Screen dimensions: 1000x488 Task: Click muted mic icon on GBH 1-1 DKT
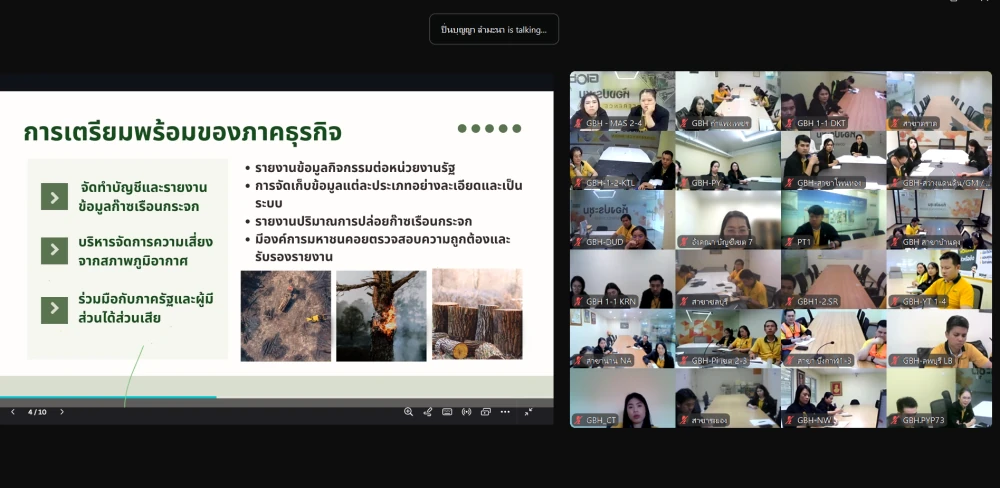[x=790, y=123]
